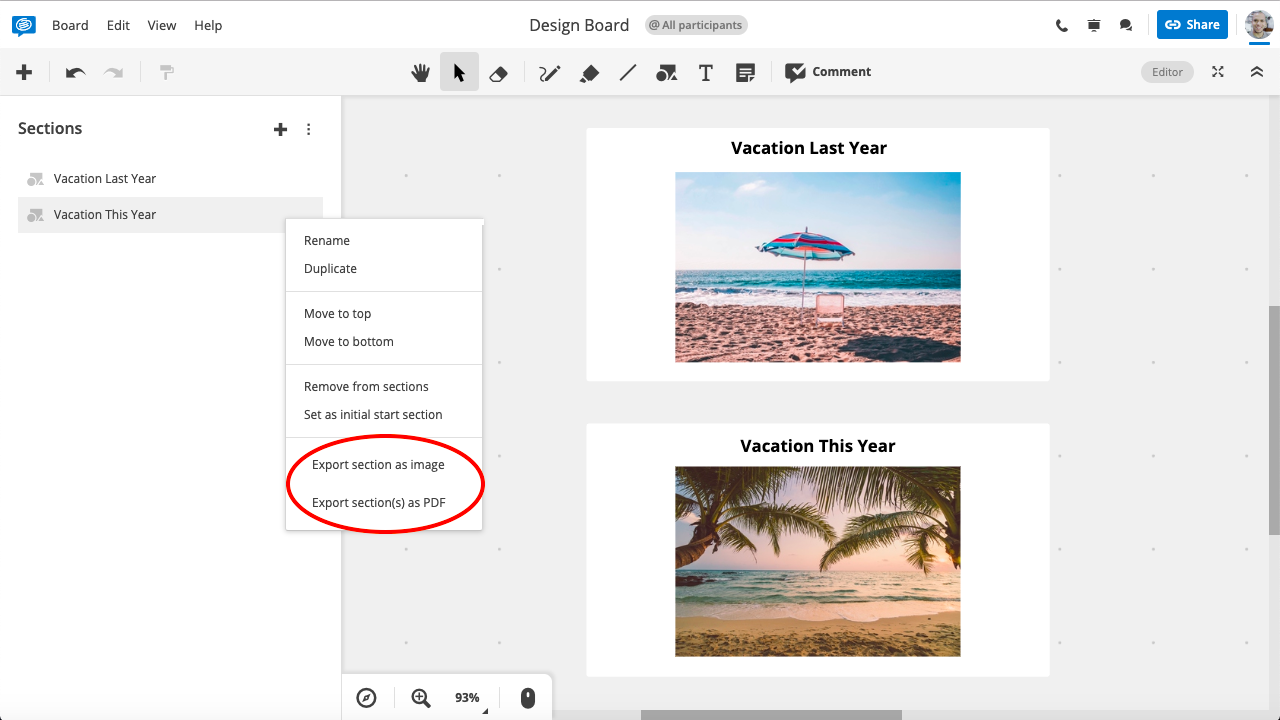Click the horizontal scrollbar at bottom
The image size is (1280, 720).
pos(770,714)
